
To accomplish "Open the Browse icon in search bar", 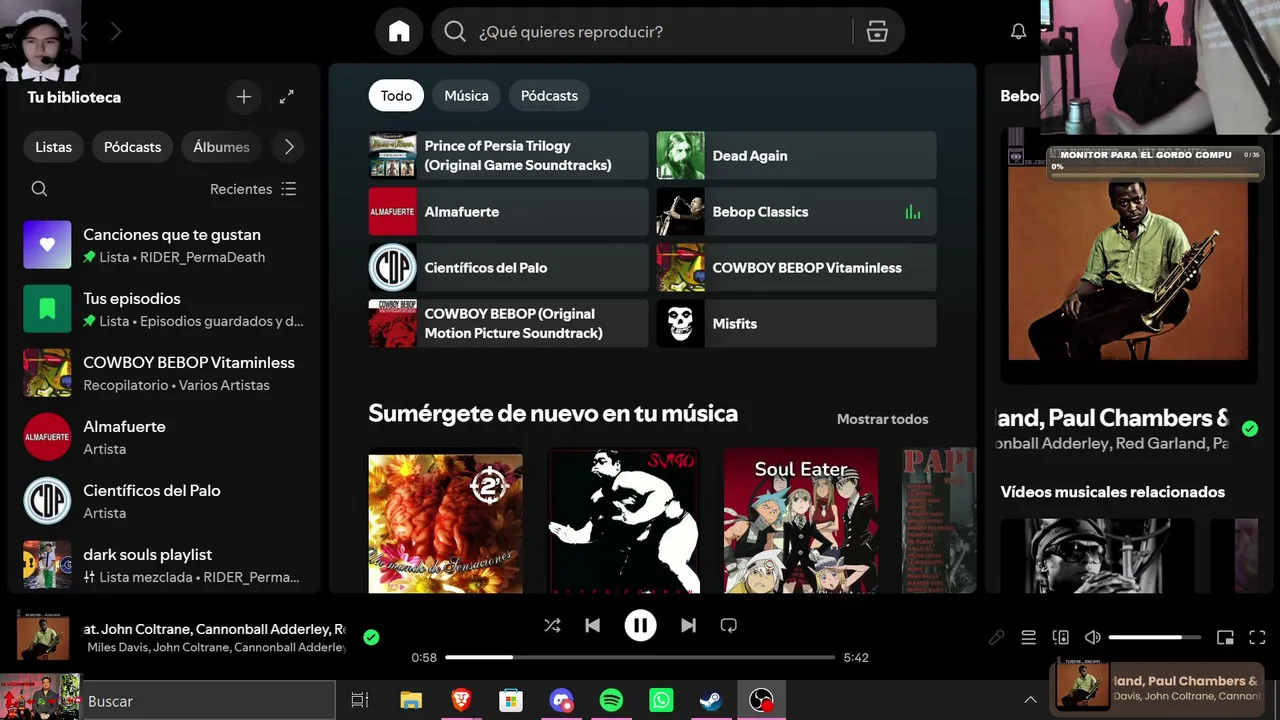I will (877, 32).
